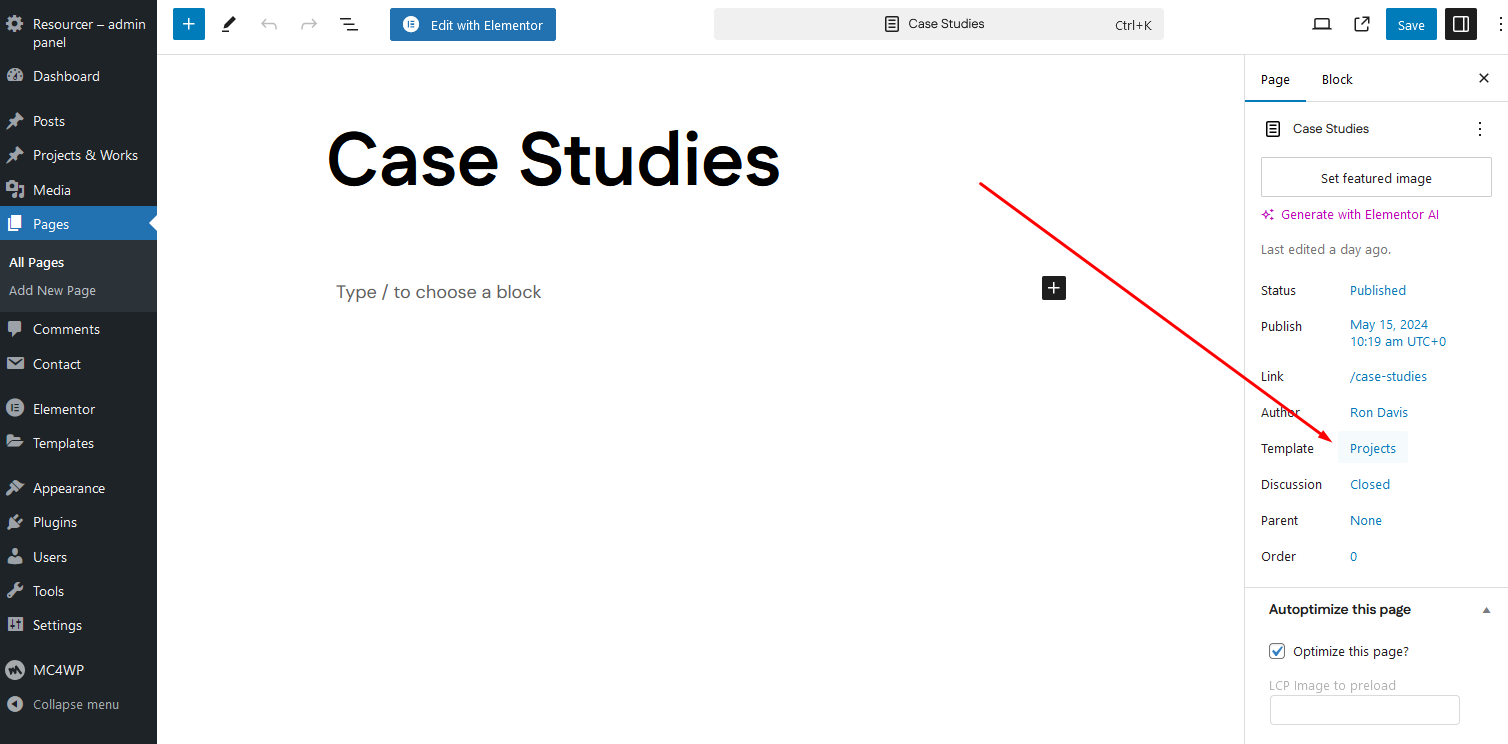Click Set featured image button
This screenshot has width=1508, height=744.
(1376, 178)
